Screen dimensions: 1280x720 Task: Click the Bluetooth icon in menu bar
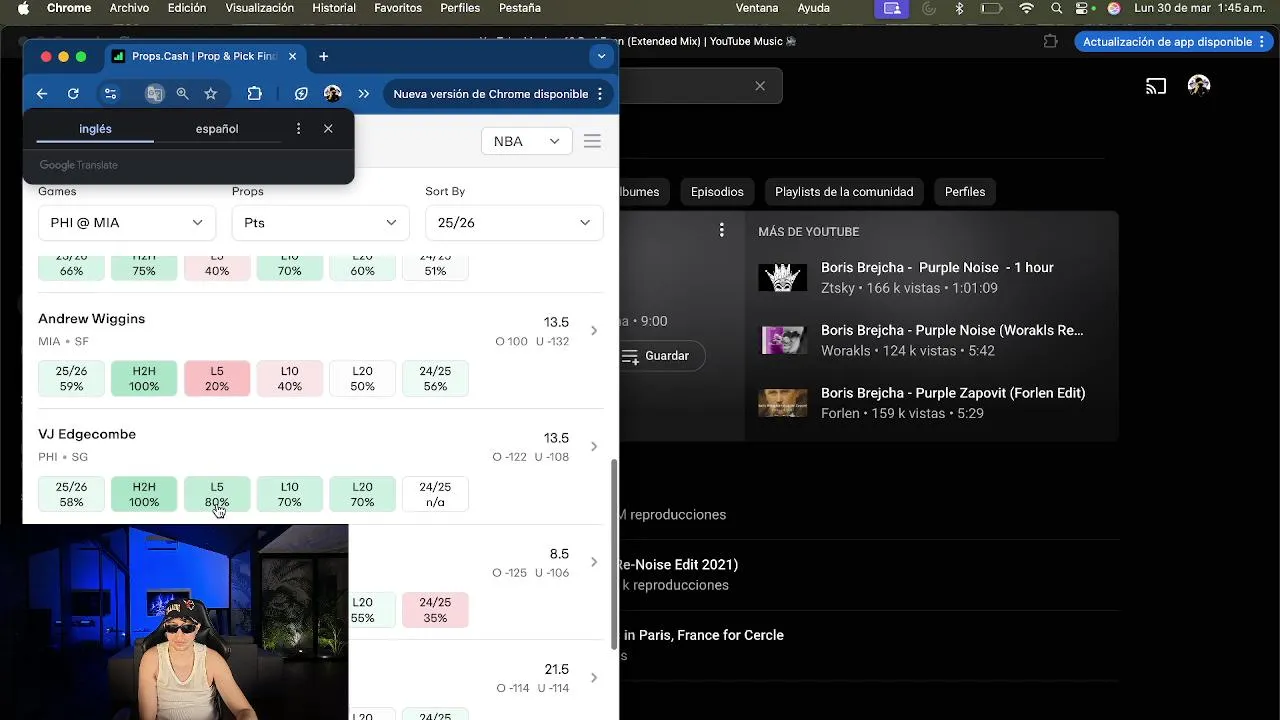959,8
